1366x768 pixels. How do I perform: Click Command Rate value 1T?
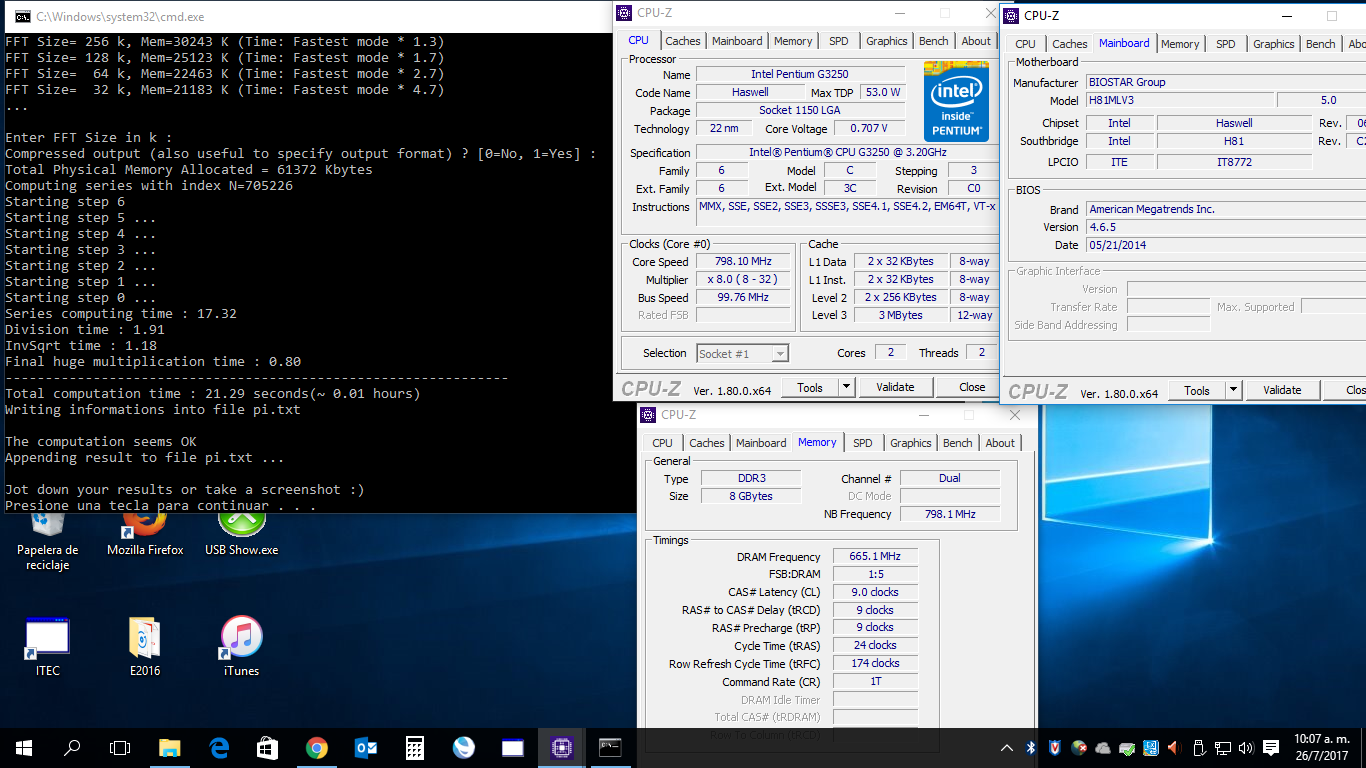pos(875,682)
